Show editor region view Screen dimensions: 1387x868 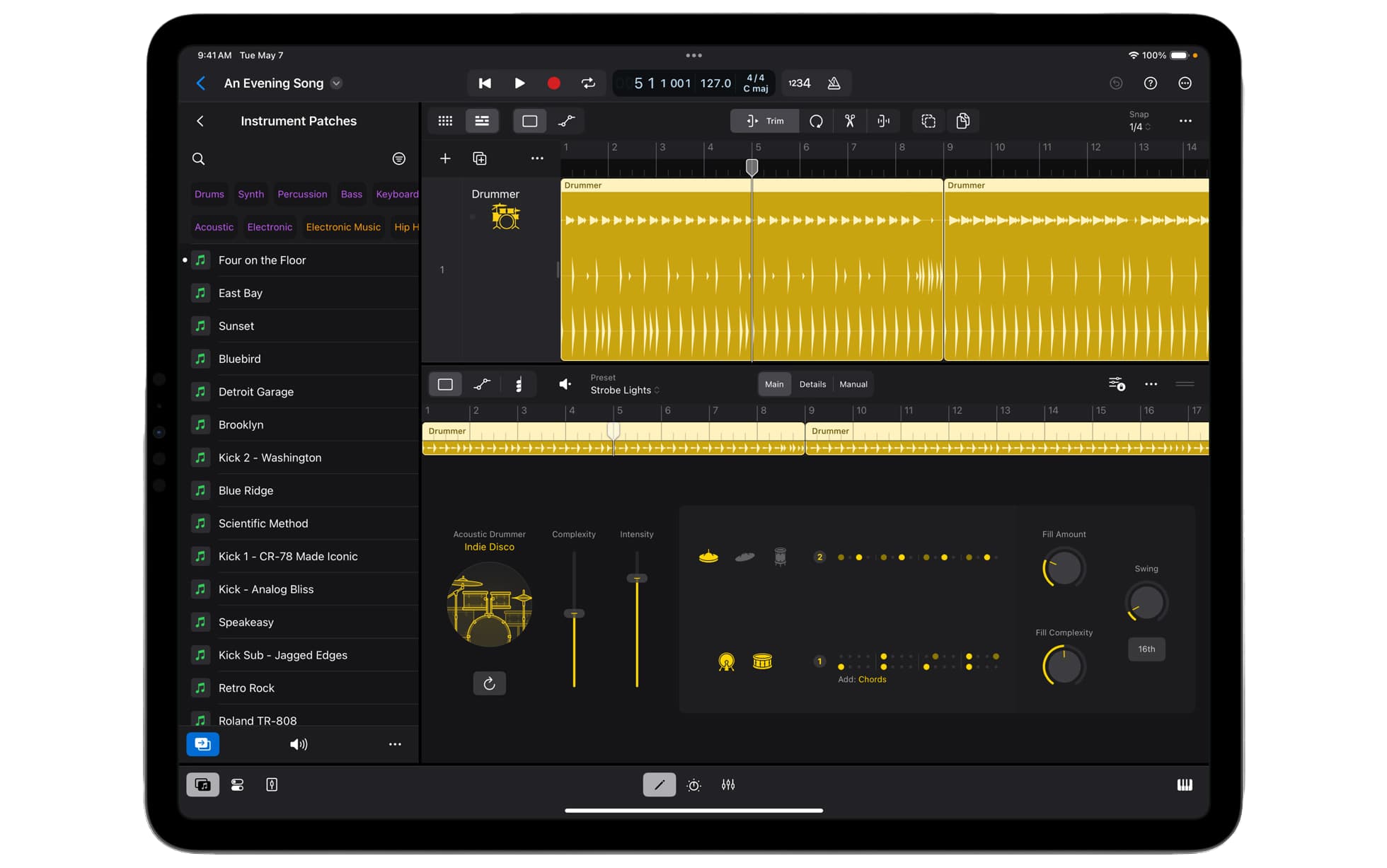[x=445, y=384]
